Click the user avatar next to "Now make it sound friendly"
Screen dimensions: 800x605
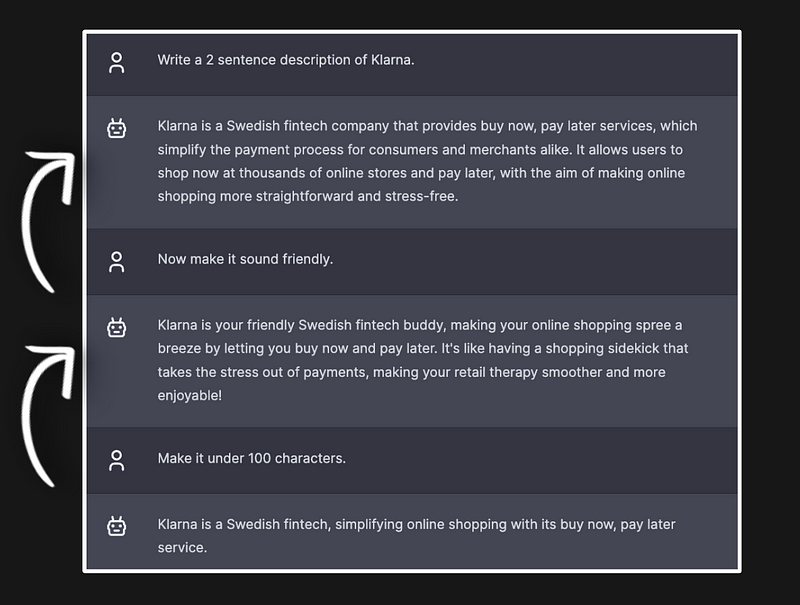(117, 262)
